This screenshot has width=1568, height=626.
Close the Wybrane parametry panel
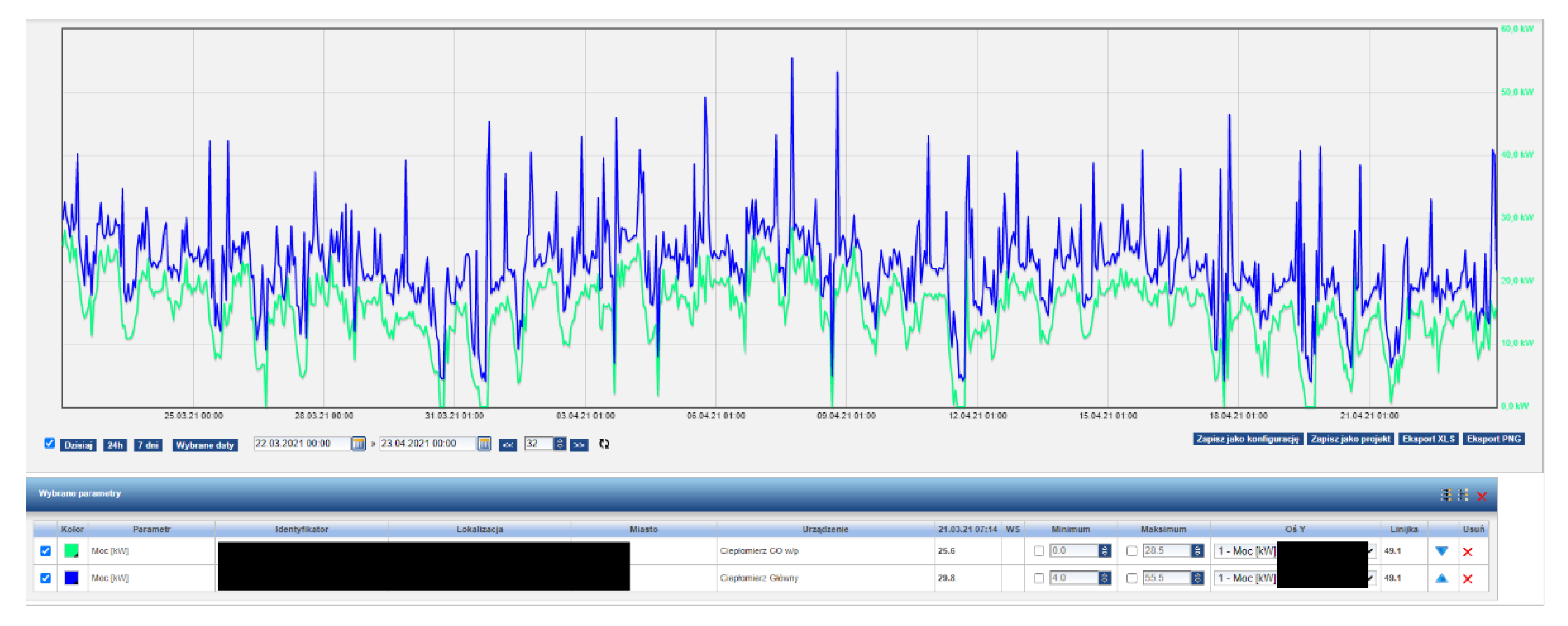[1482, 497]
